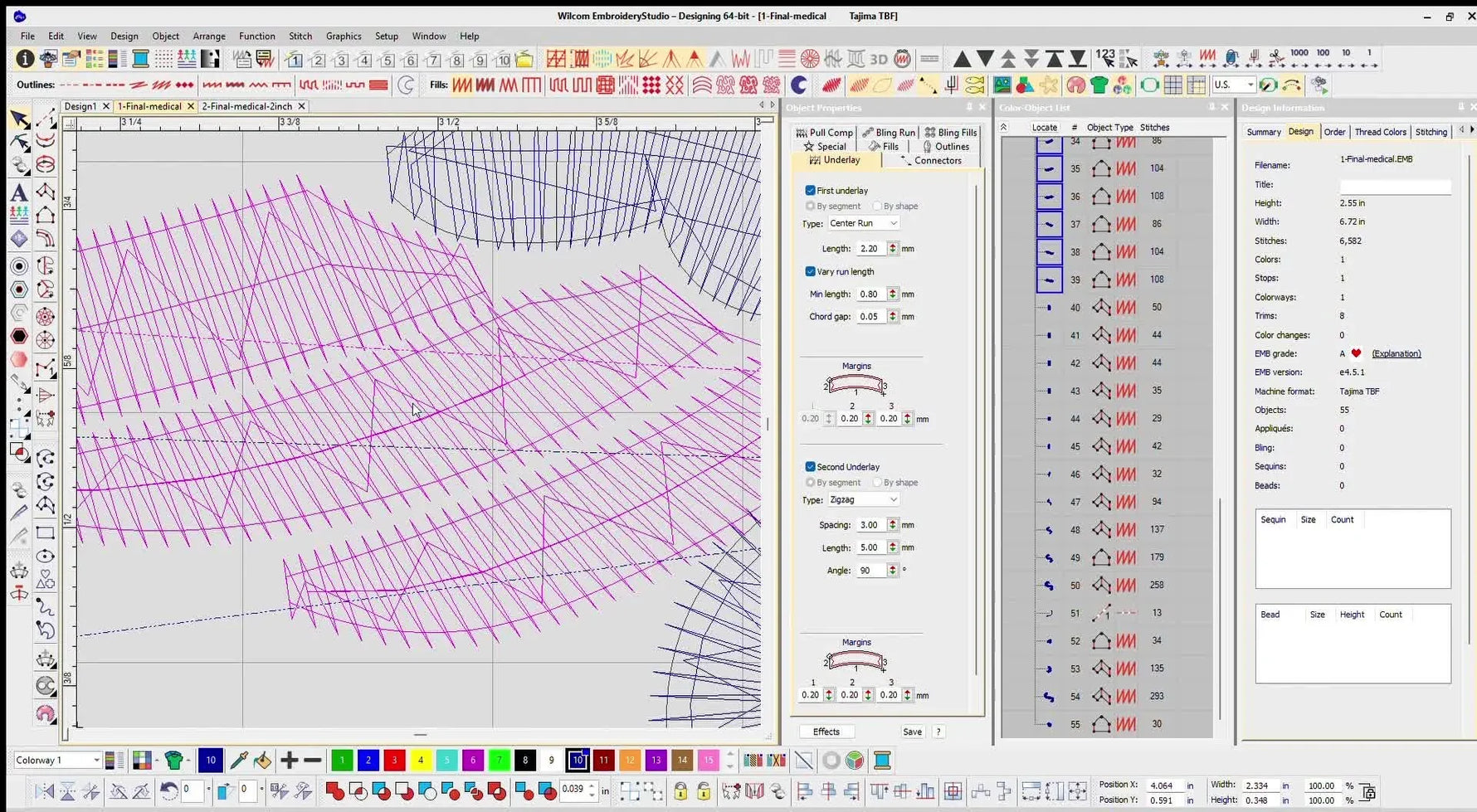Viewport: 1477px width, 812px height.
Task: Click the yellow fish icon
Action: click(x=975, y=85)
